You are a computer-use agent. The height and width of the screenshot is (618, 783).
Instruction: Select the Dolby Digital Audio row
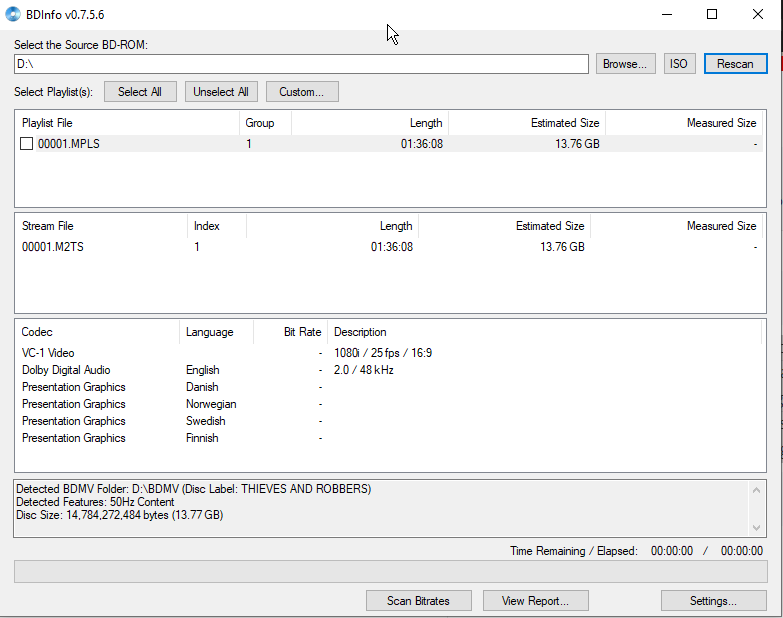coord(390,370)
